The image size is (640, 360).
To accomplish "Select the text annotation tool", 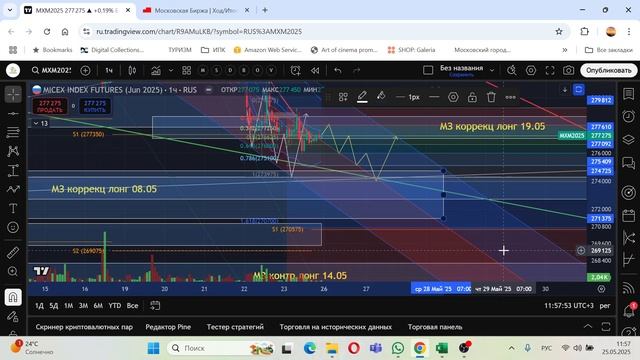I will (13, 208).
